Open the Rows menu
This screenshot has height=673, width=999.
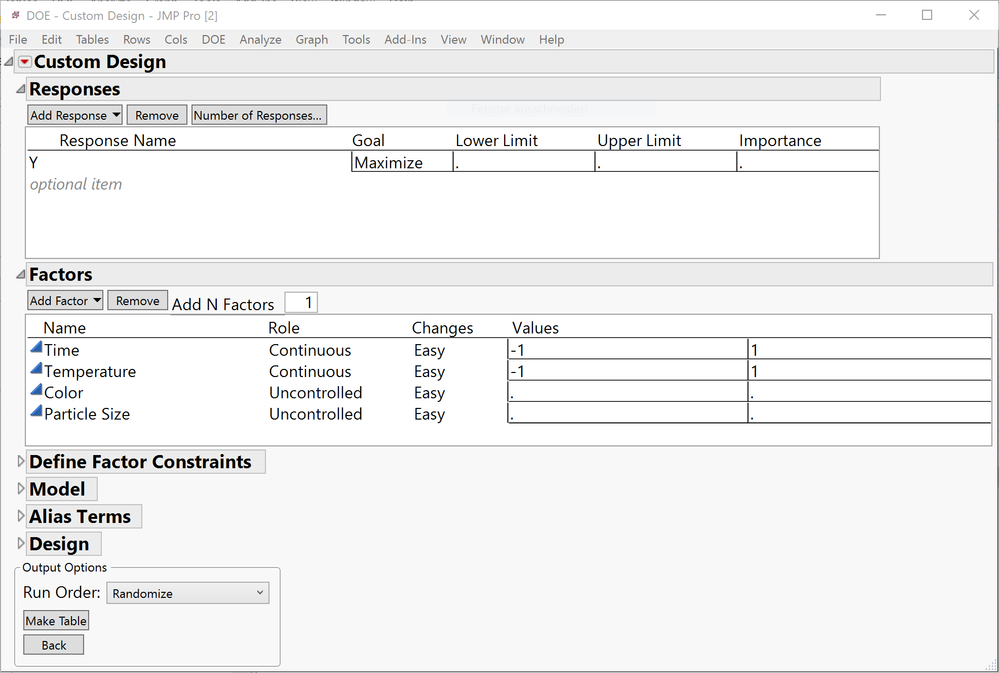[137, 40]
